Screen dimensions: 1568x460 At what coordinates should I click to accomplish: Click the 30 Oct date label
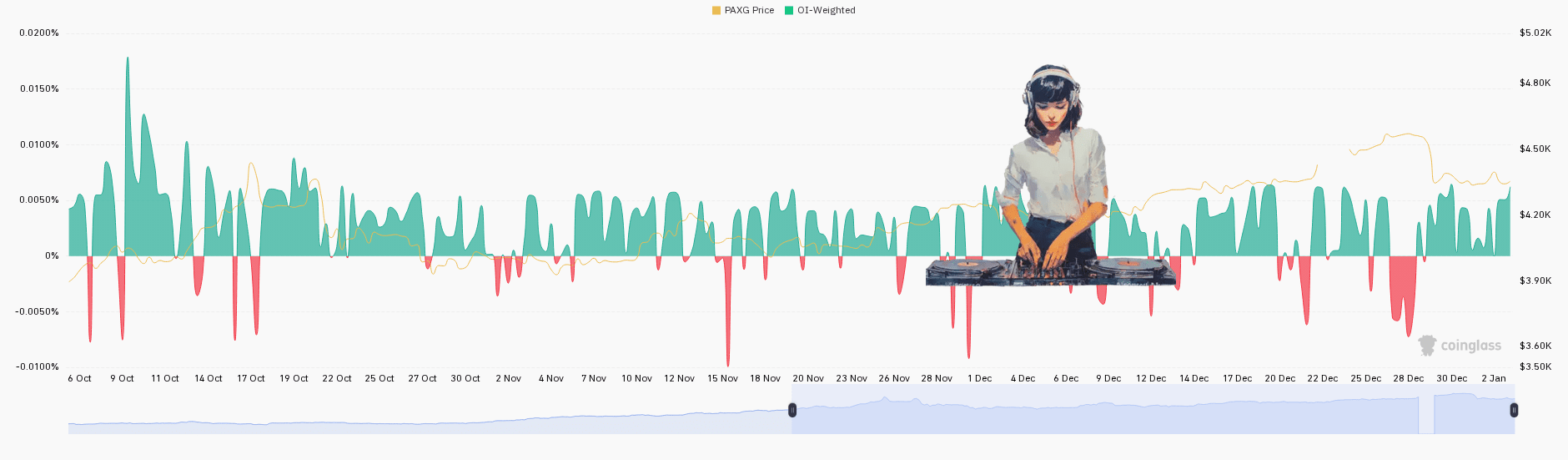(x=465, y=378)
